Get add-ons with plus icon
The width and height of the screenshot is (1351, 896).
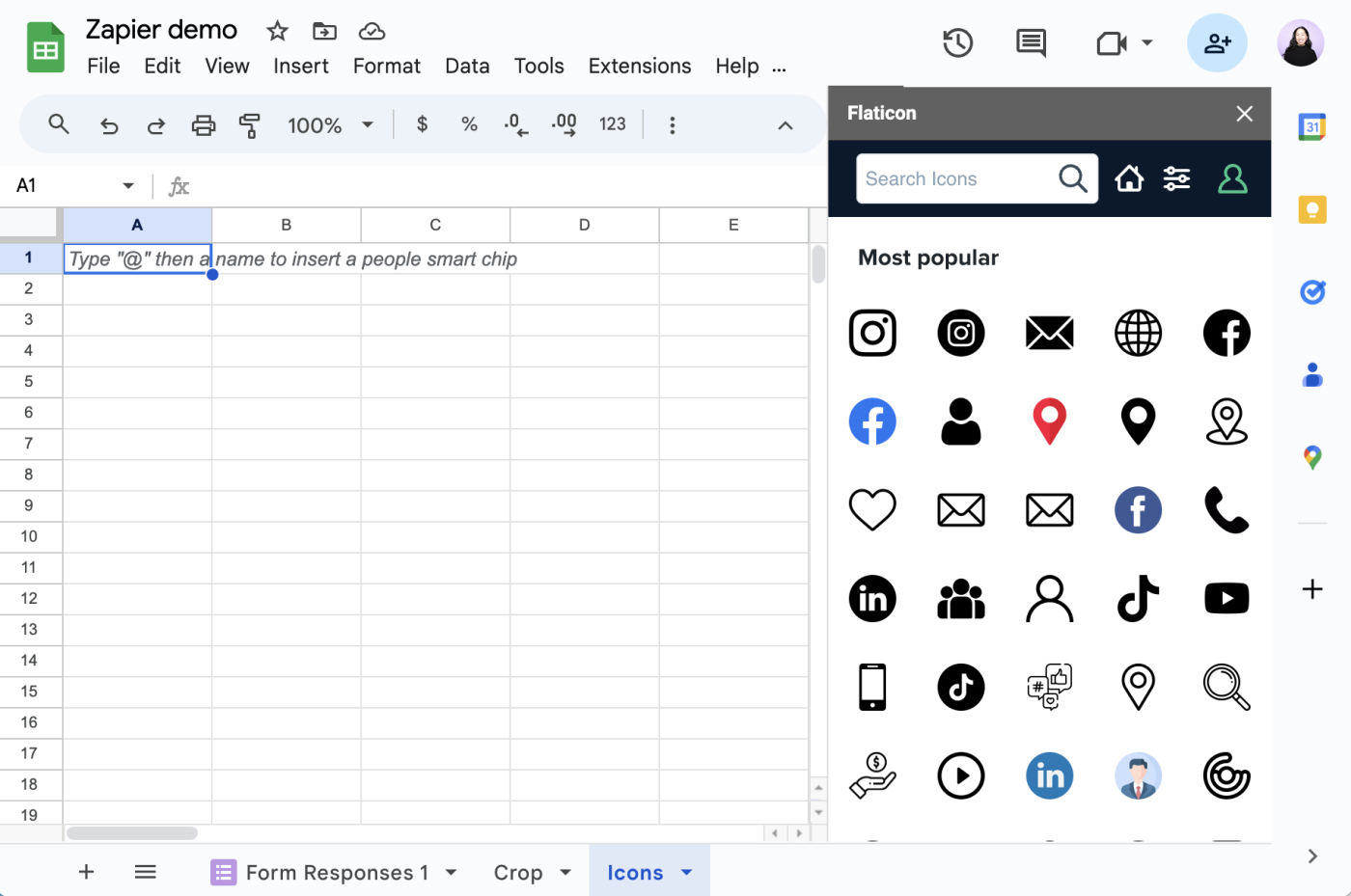1312,588
